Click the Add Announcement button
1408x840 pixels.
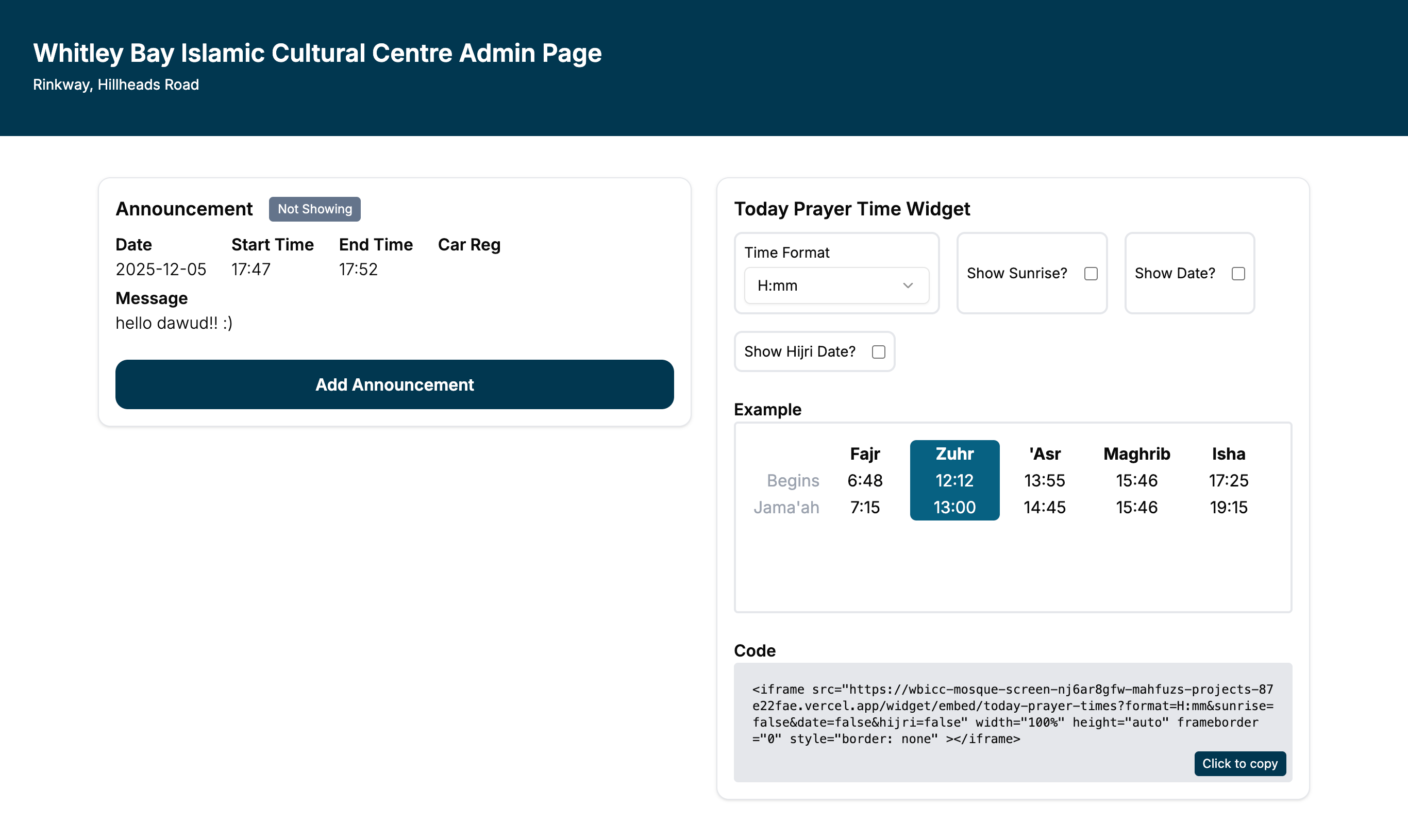394,384
